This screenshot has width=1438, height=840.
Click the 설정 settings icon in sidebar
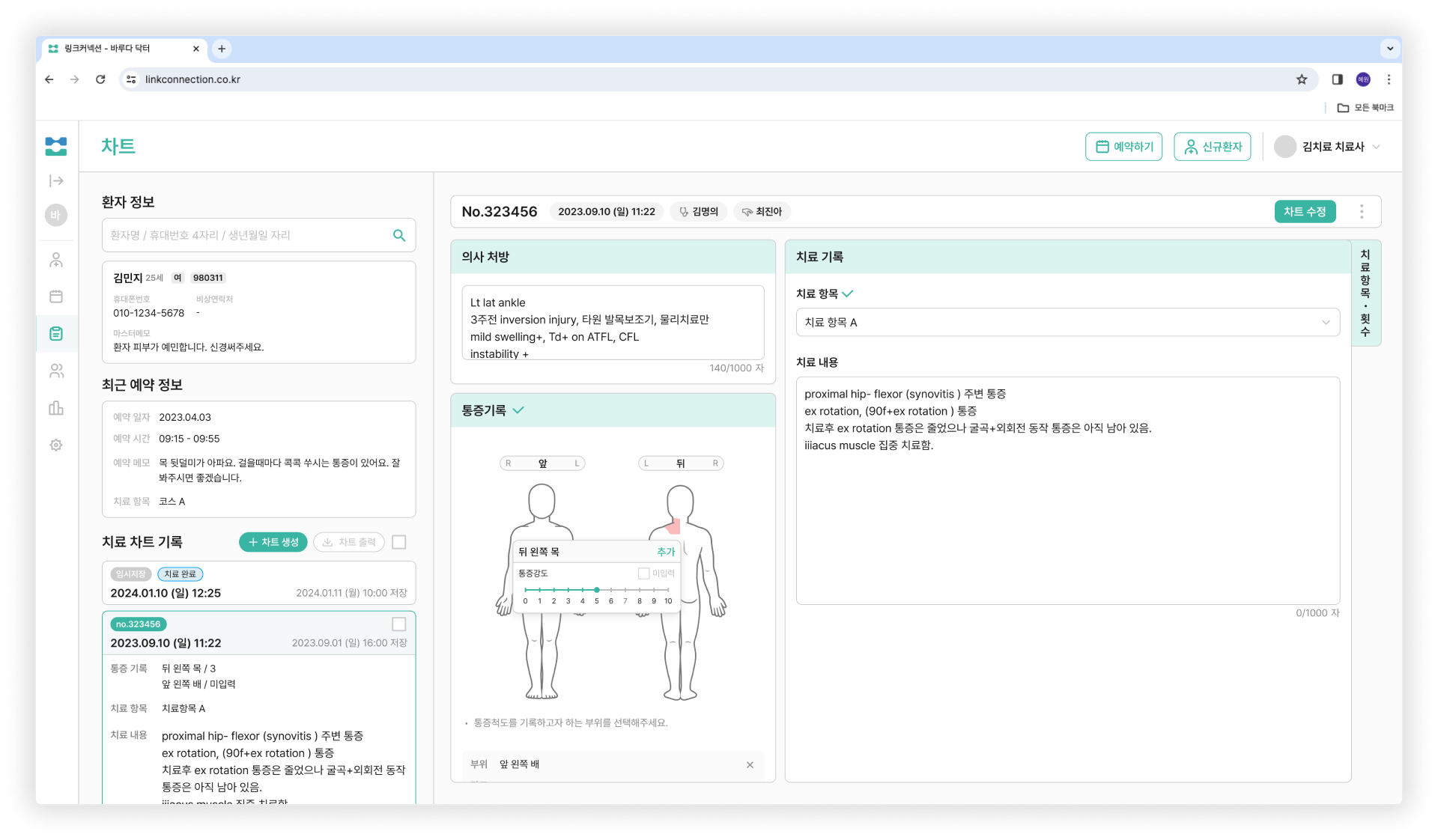pos(58,444)
